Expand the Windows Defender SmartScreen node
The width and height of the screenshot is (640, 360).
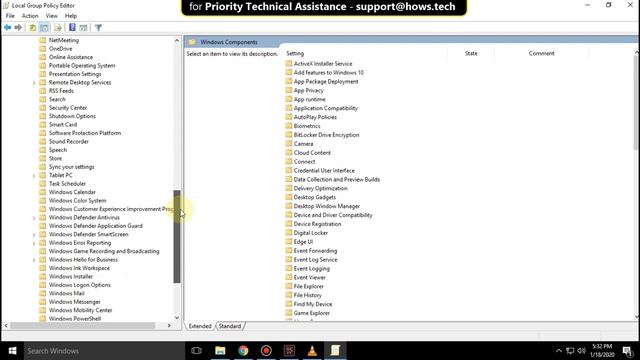point(34,235)
